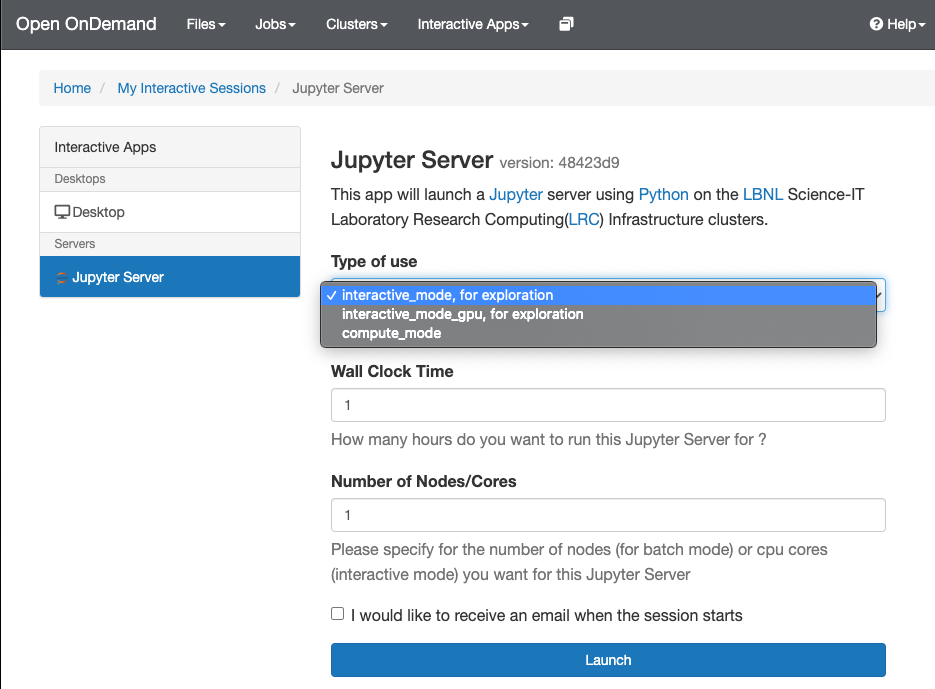This screenshot has height=689, width=935.
Task: Click the Jupyter logo icon in sidebar
Action: [x=62, y=278]
